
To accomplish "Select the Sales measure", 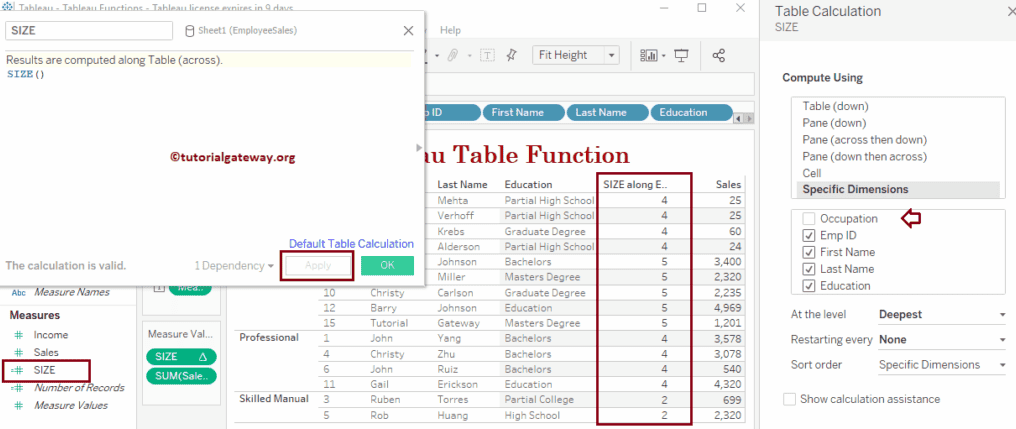I will point(46,353).
